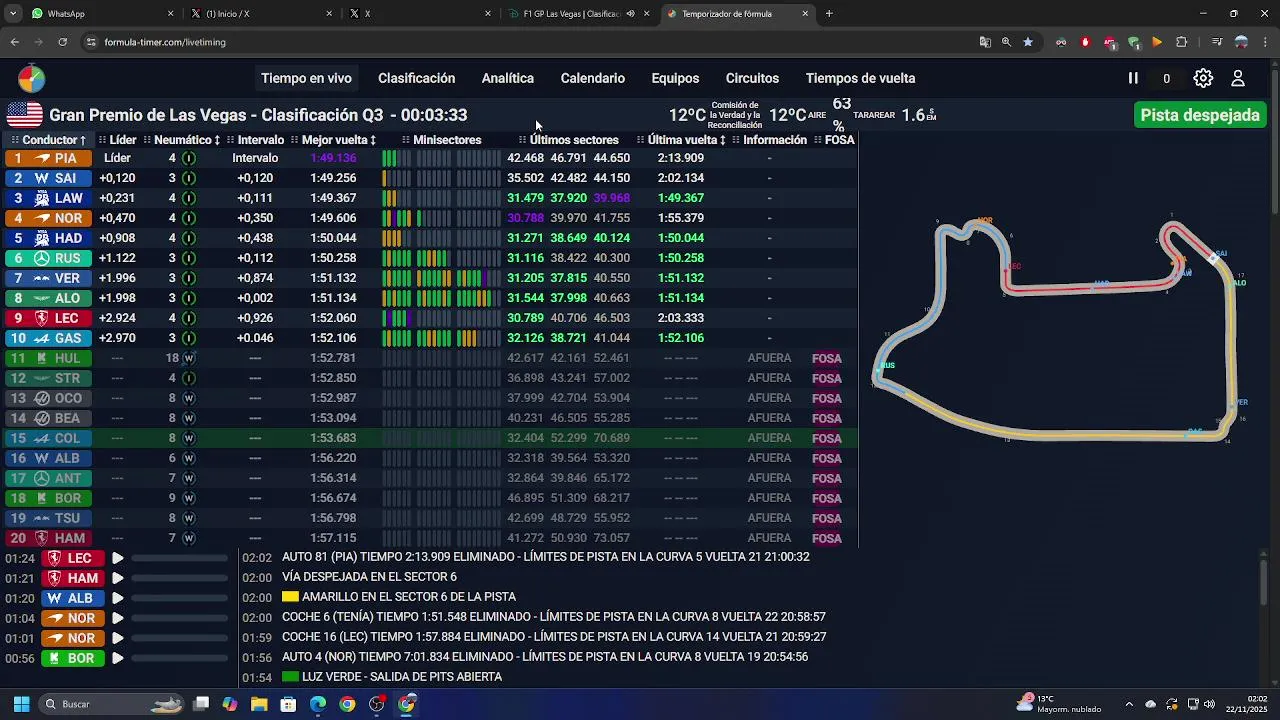Sort by the Mejor vuelta column
1280x720 pixels.
(339, 140)
